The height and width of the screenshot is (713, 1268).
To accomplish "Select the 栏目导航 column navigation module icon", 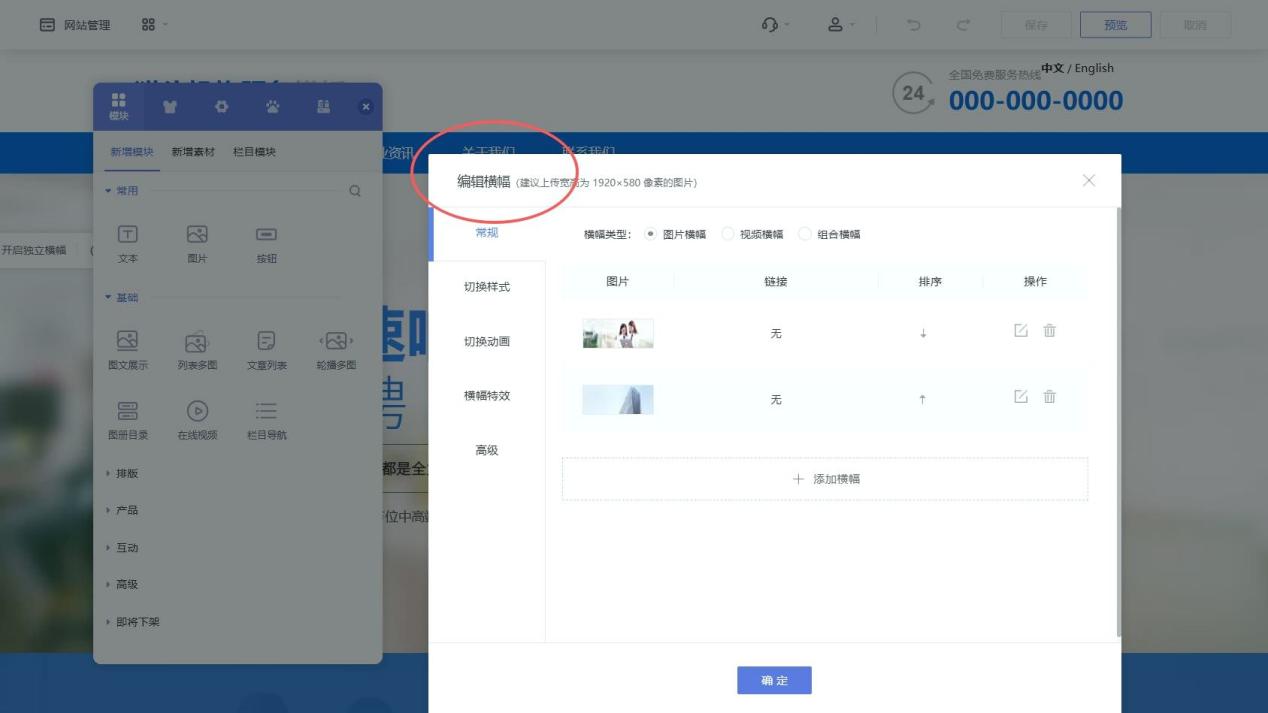I will [x=264, y=417].
